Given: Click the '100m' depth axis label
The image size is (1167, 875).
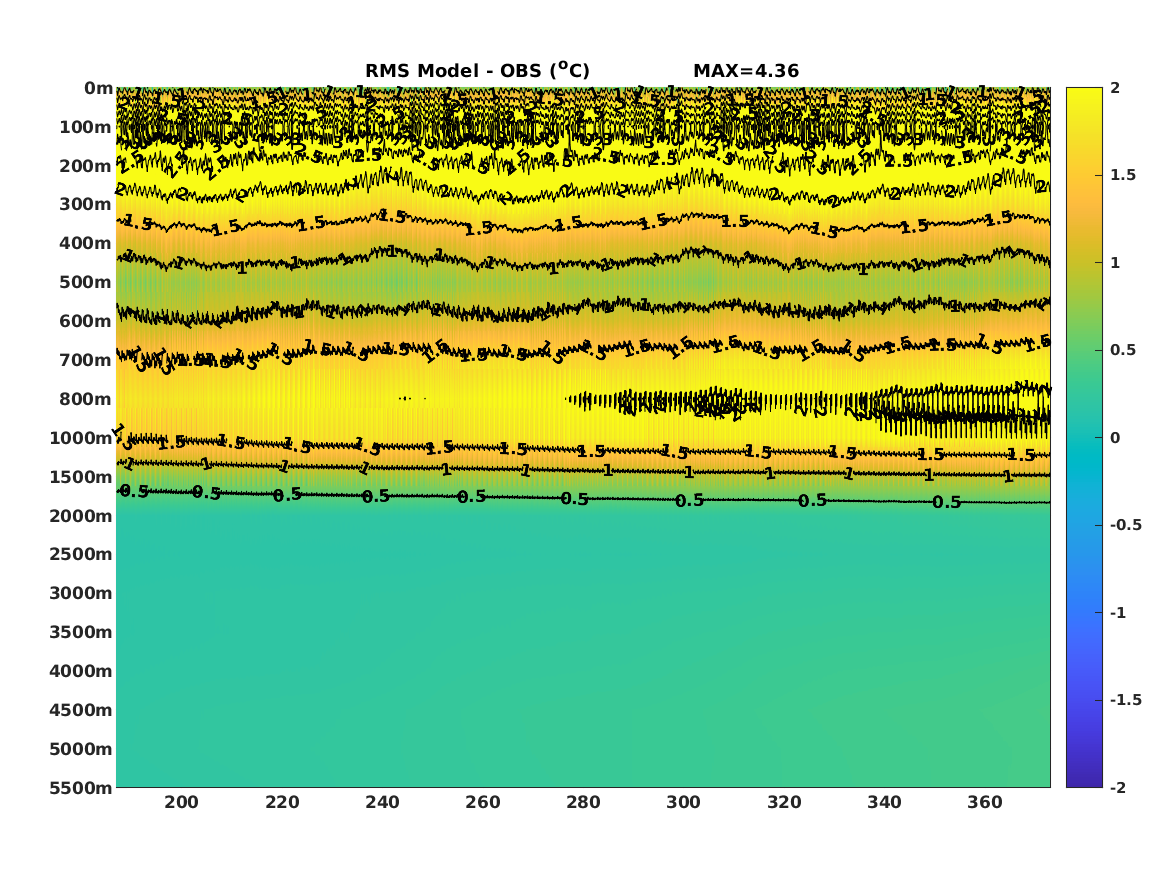Looking at the screenshot, I should 86,127.
